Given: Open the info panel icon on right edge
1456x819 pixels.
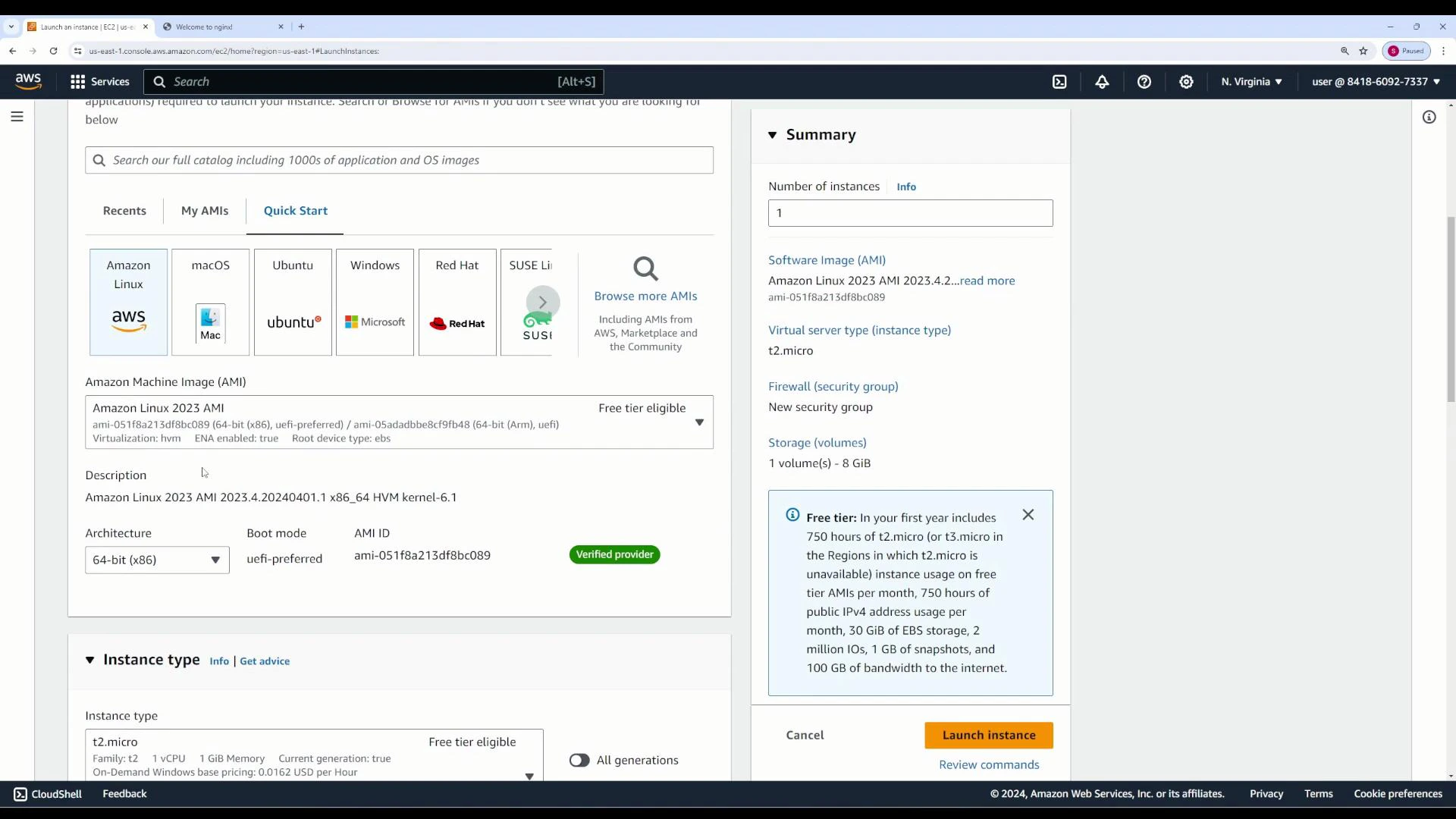Looking at the screenshot, I should [1429, 117].
